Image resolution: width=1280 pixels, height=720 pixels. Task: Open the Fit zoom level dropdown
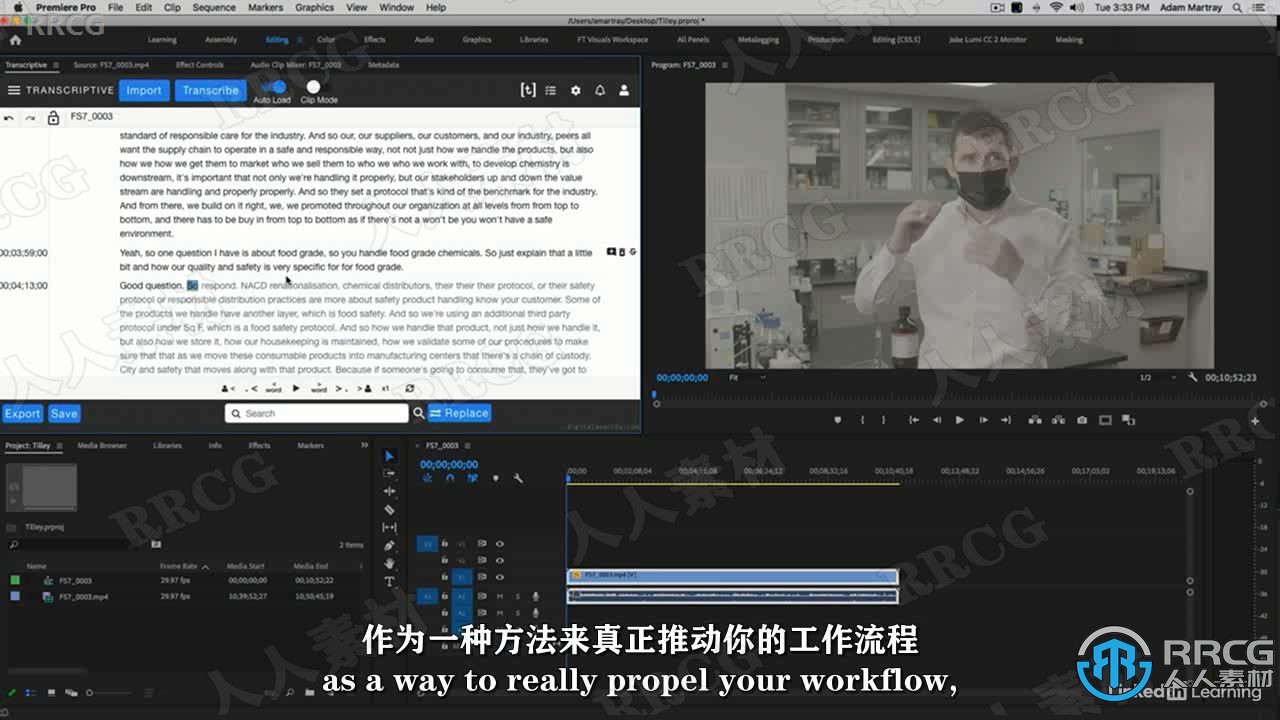(x=746, y=378)
